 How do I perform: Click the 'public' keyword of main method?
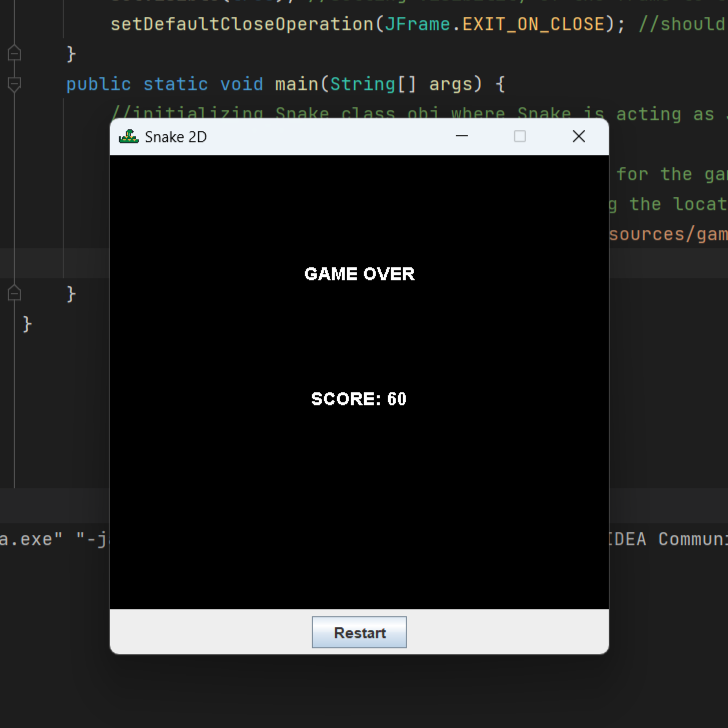coord(98,84)
